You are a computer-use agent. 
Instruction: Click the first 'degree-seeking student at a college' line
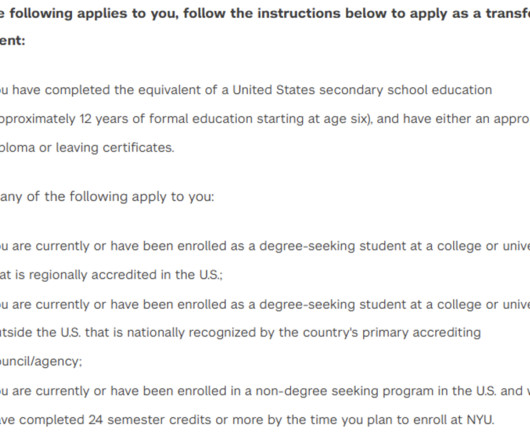pos(265,246)
